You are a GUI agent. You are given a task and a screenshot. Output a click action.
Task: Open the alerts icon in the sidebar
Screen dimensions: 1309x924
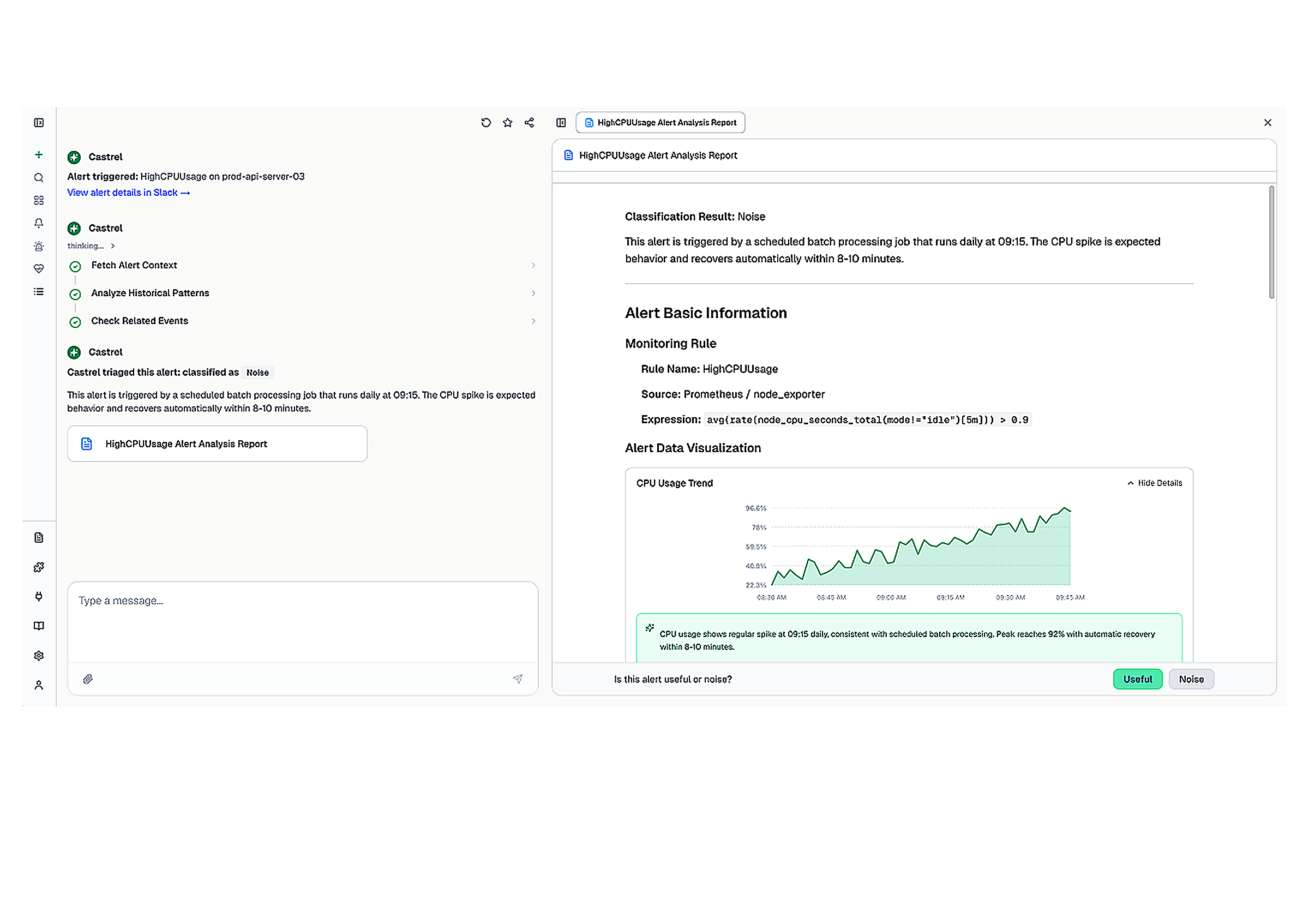[39, 245]
